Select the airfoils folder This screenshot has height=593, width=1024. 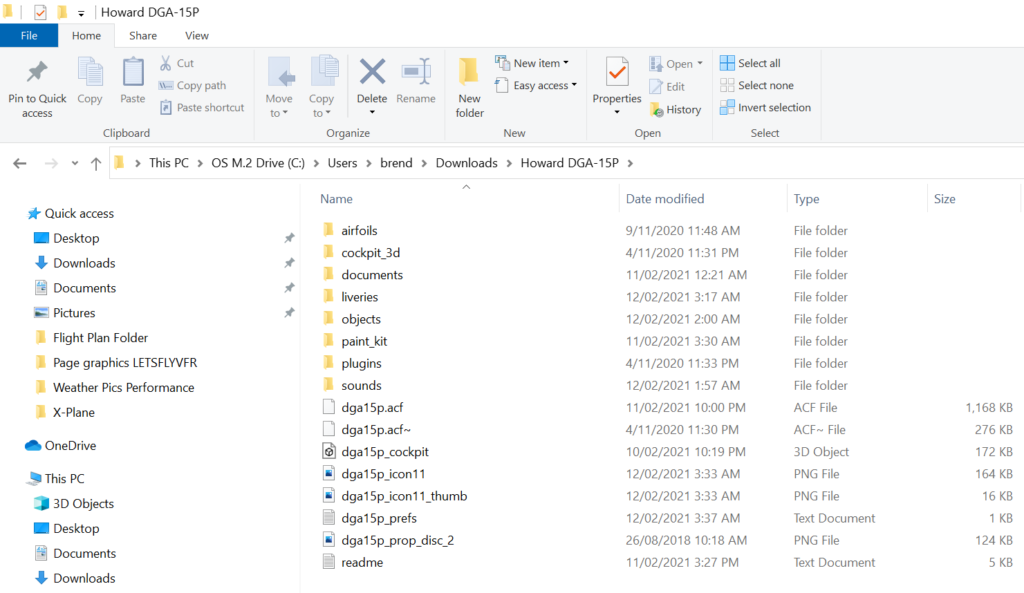359,231
